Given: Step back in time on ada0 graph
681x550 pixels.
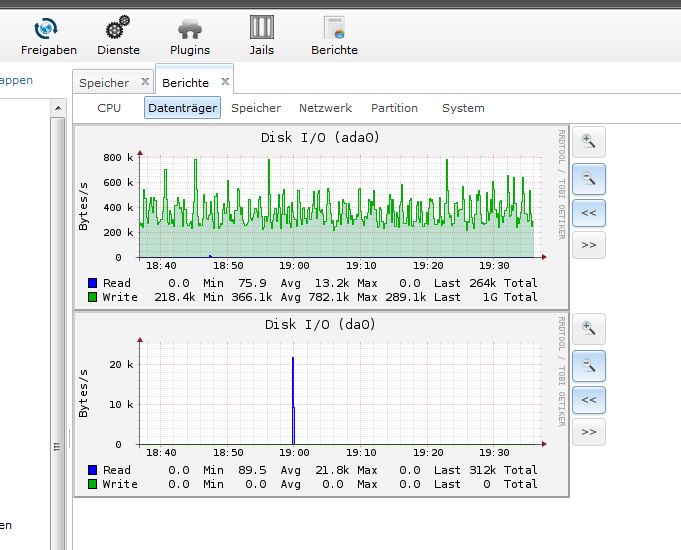Looking at the screenshot, I should (588, 213).
